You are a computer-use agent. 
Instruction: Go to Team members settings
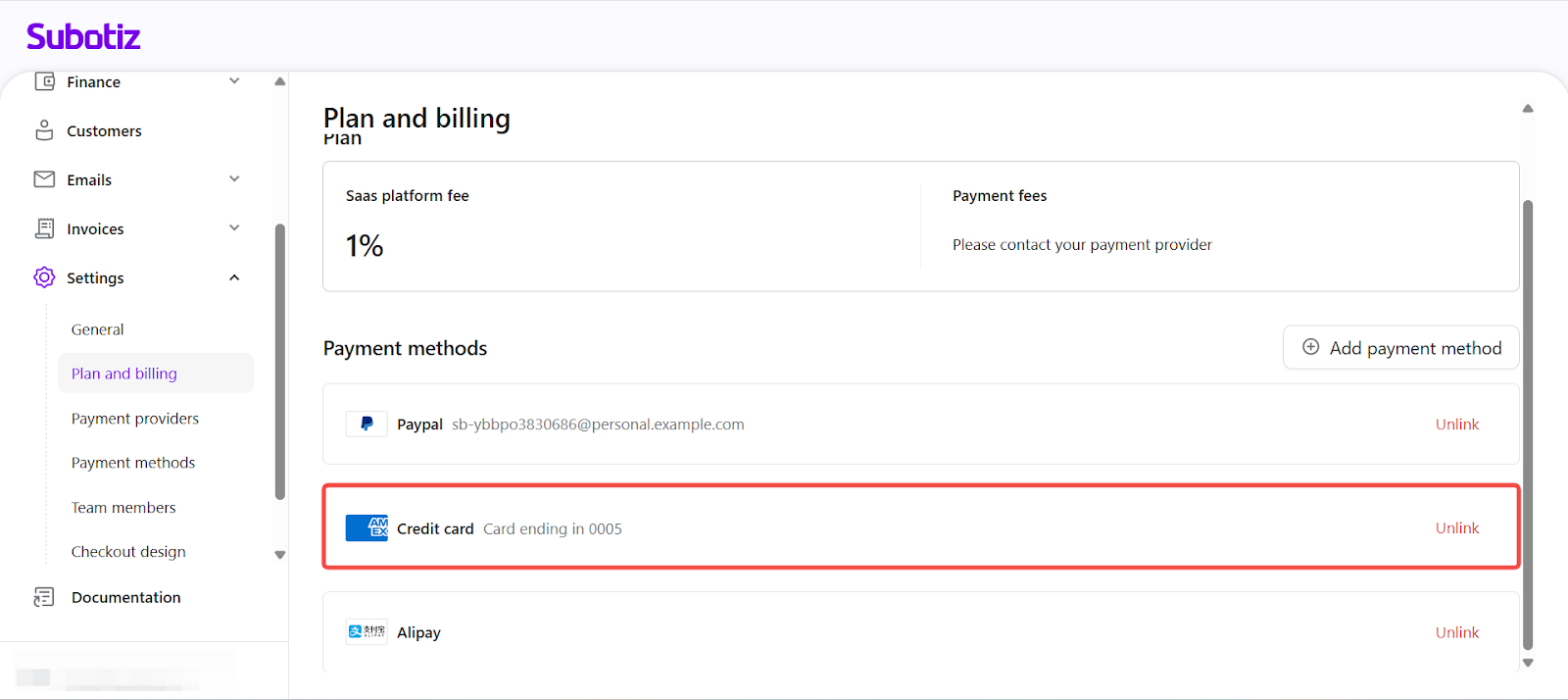pyautogui.click(x=123, y=508)
